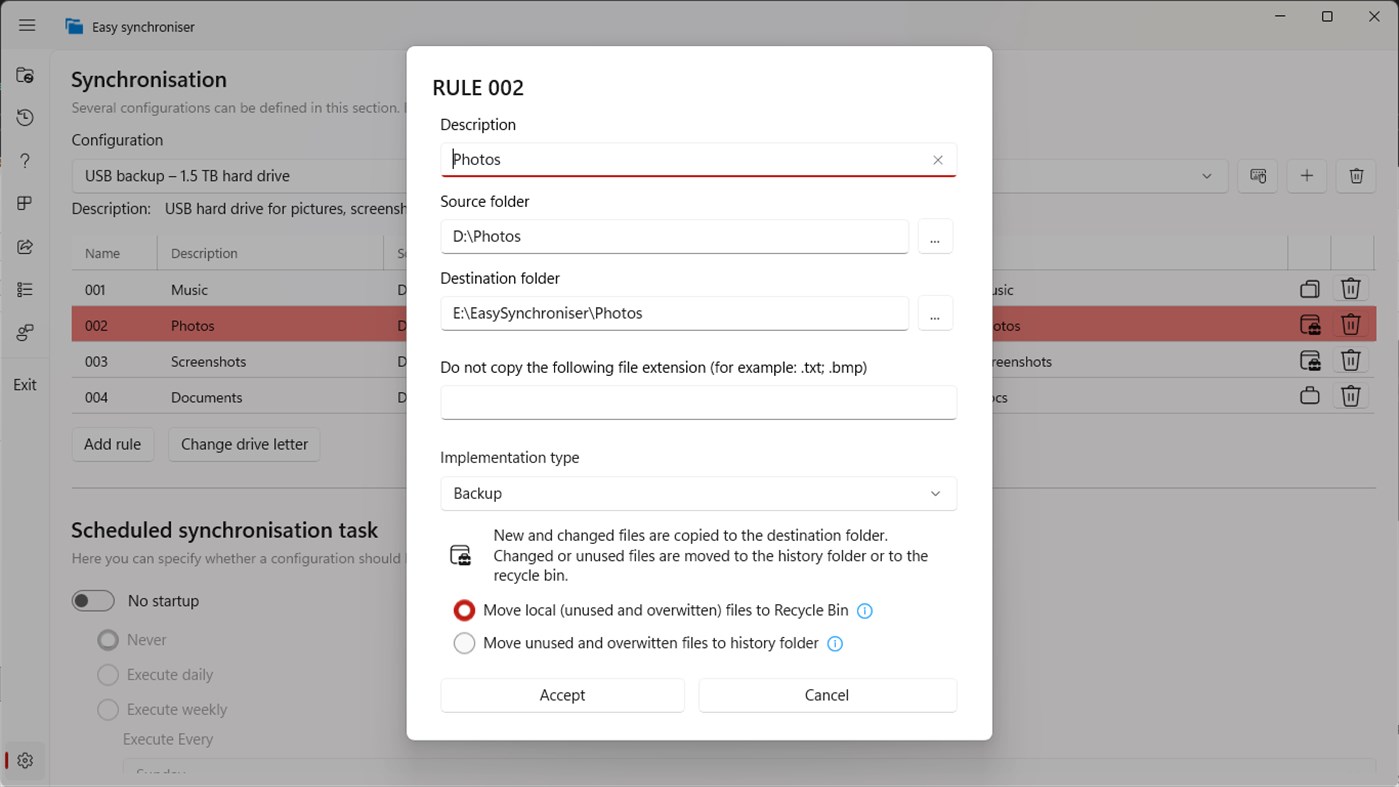
Task: Open the Synchronisation page from sidebar folder icon
Action: 25,75
